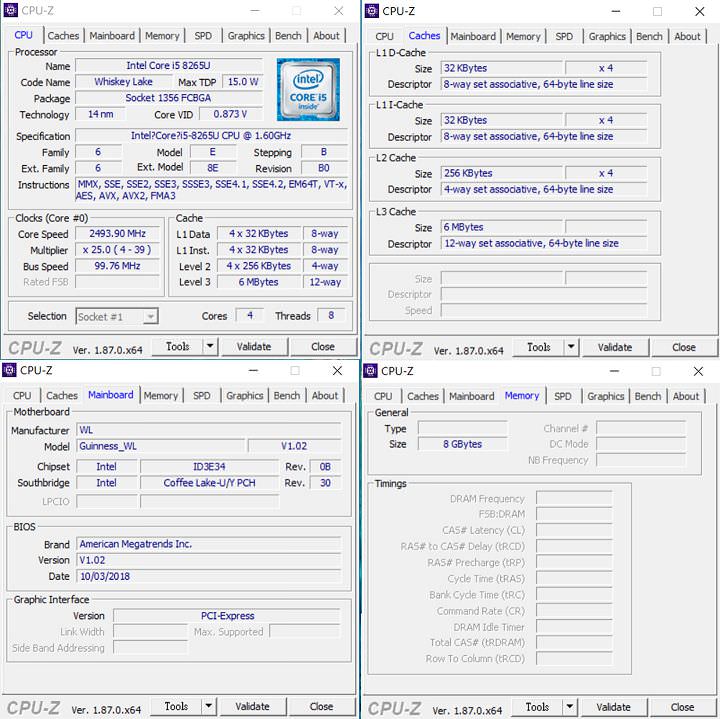Viewport: 720px width, 719px height.
Task: Click CPU-Z title icon in Memory window
Action: tap(371, 371)
